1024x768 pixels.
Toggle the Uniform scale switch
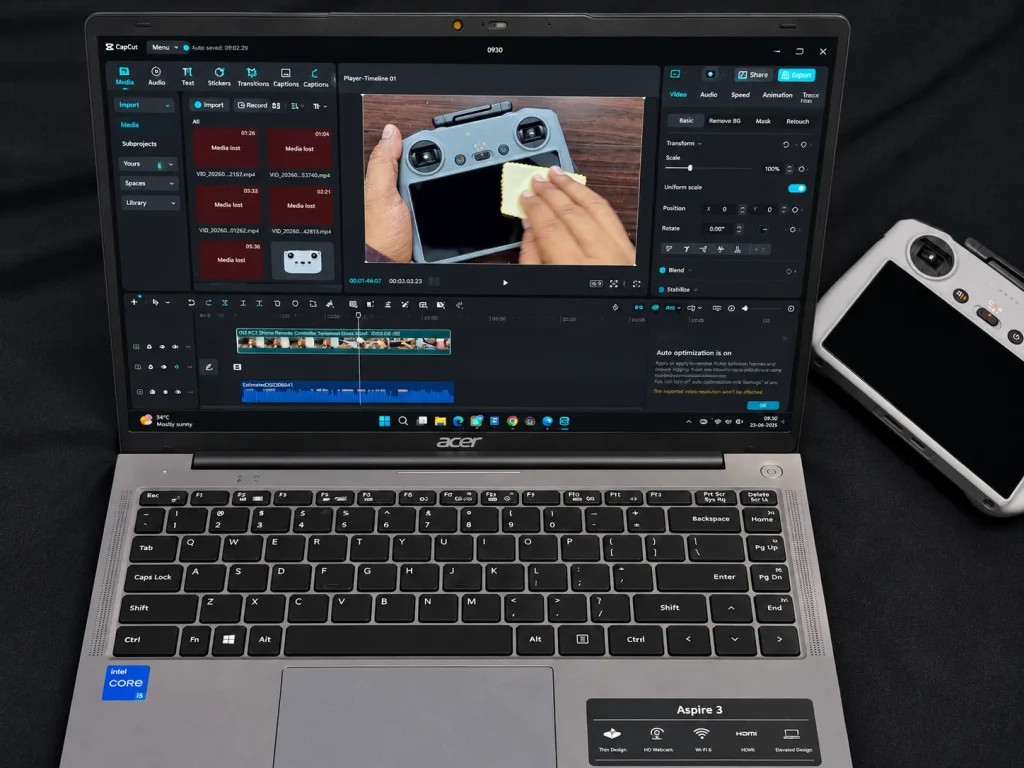pyautogui.click(x=797, y=188)
